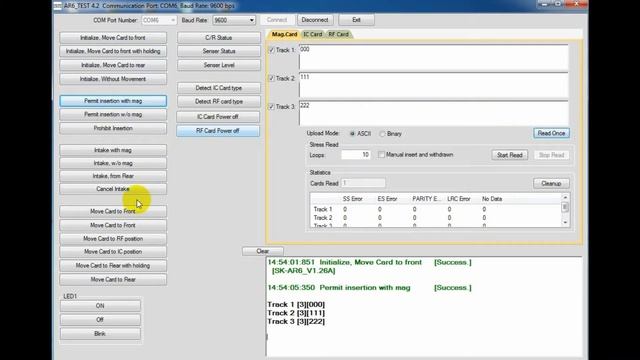The image size is (640, 360).
Task: Click the Stop Read button
Action: [x=551, y=155]
